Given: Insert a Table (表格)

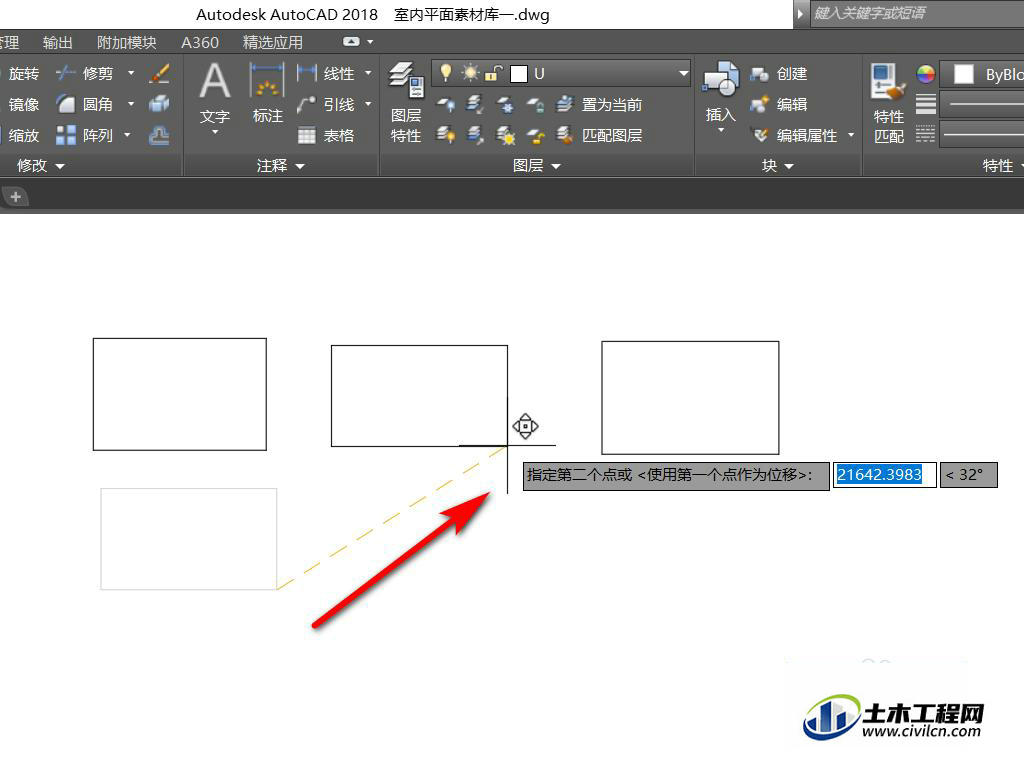Looking at the screenshot, I should point(325,136).
